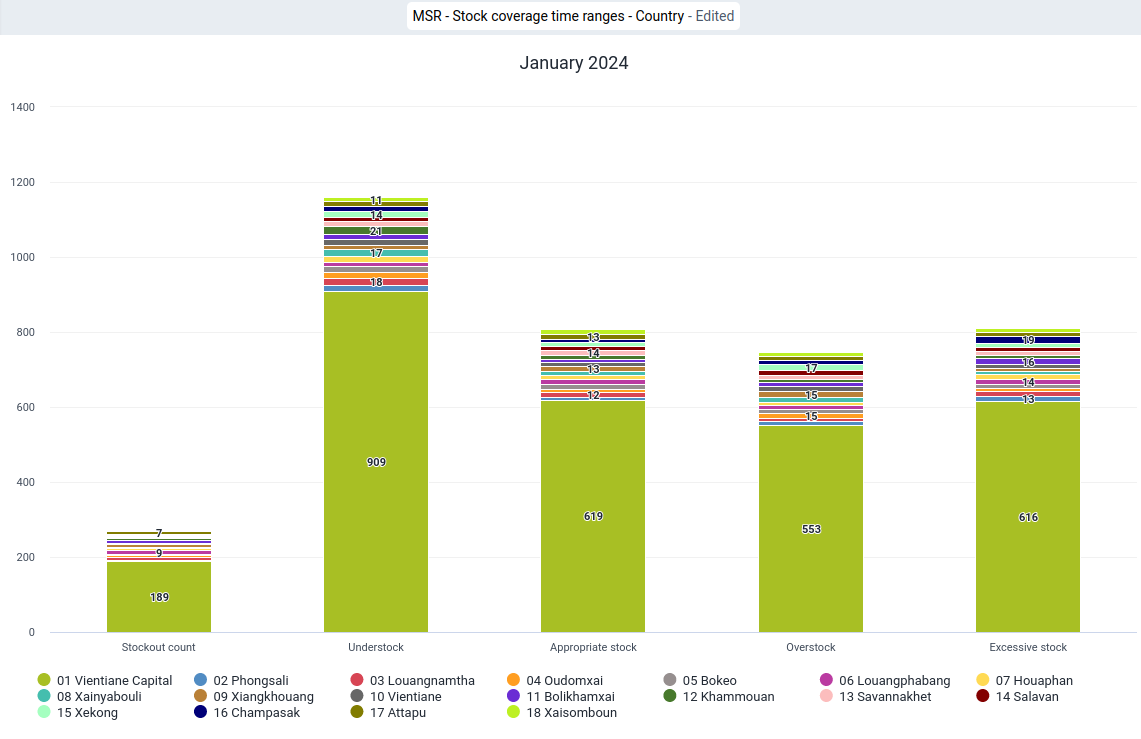This screenshot has width=1141, height=739.
Task: Click the 03 Louangnamtha red legend dot
Action: 357,680
